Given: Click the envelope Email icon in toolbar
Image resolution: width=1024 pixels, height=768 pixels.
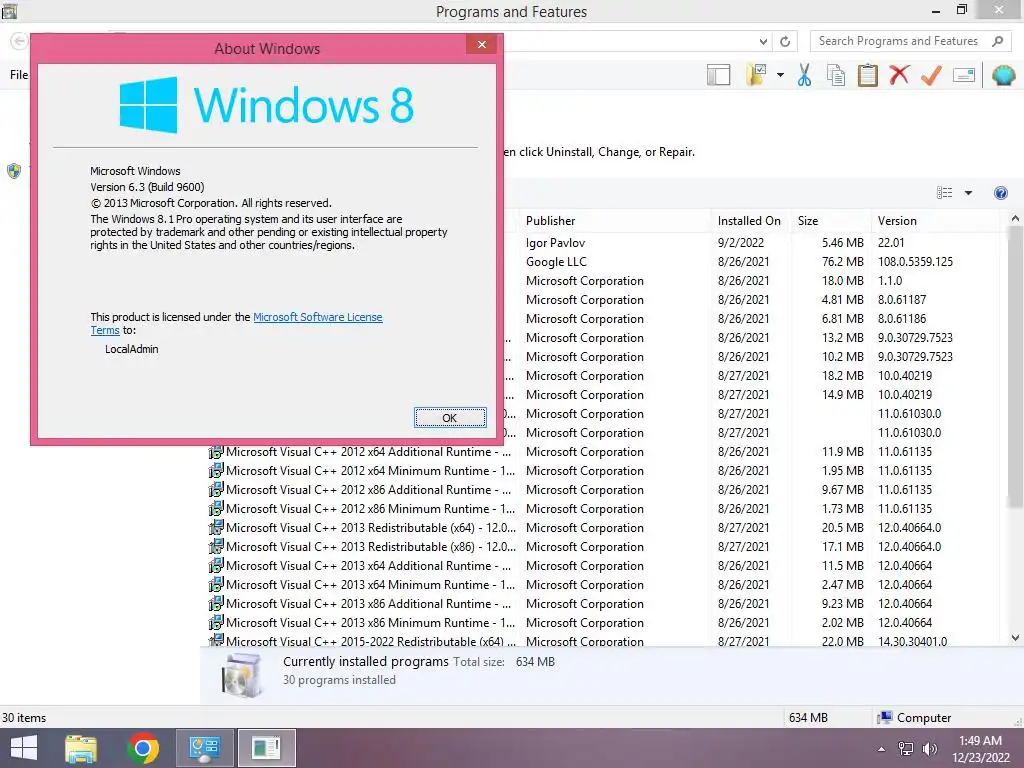Looking at the screenshot, I should click(964, 75).
